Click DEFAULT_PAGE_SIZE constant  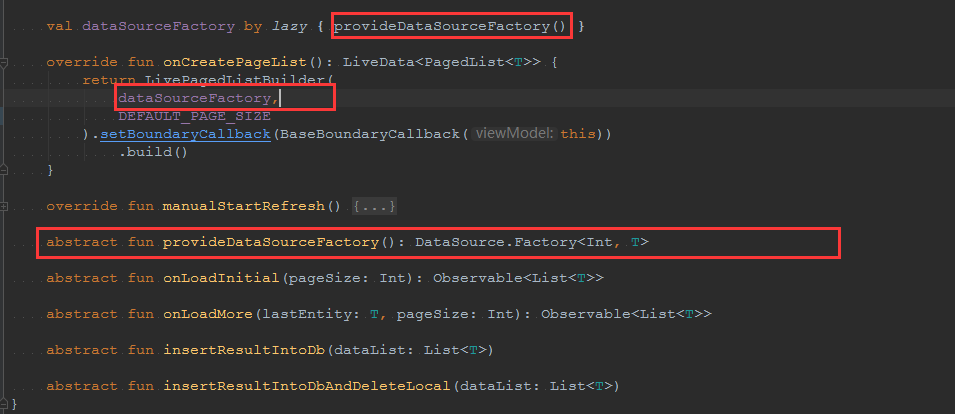pyautogui.click(x=194, y=116)
